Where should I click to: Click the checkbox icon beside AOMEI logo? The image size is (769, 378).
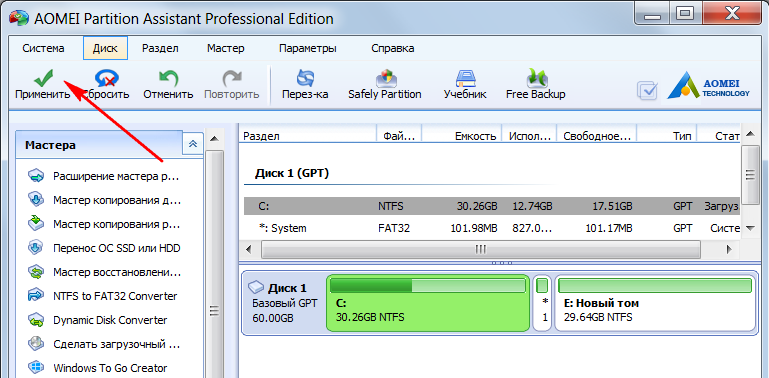point(647,90)
